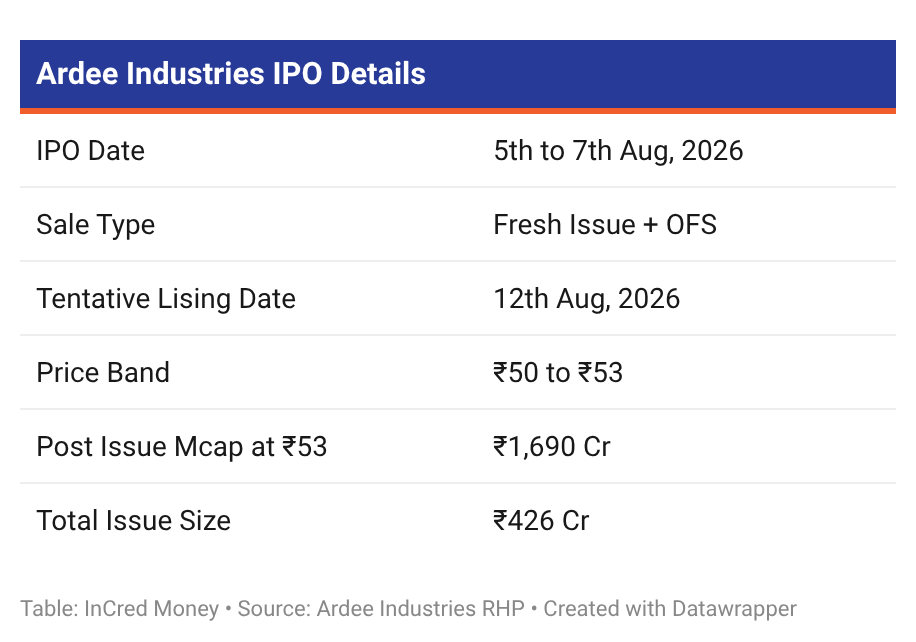Screen dimensions: 916x642
Task: Select the IPO Date label
Action: (91, 151)
